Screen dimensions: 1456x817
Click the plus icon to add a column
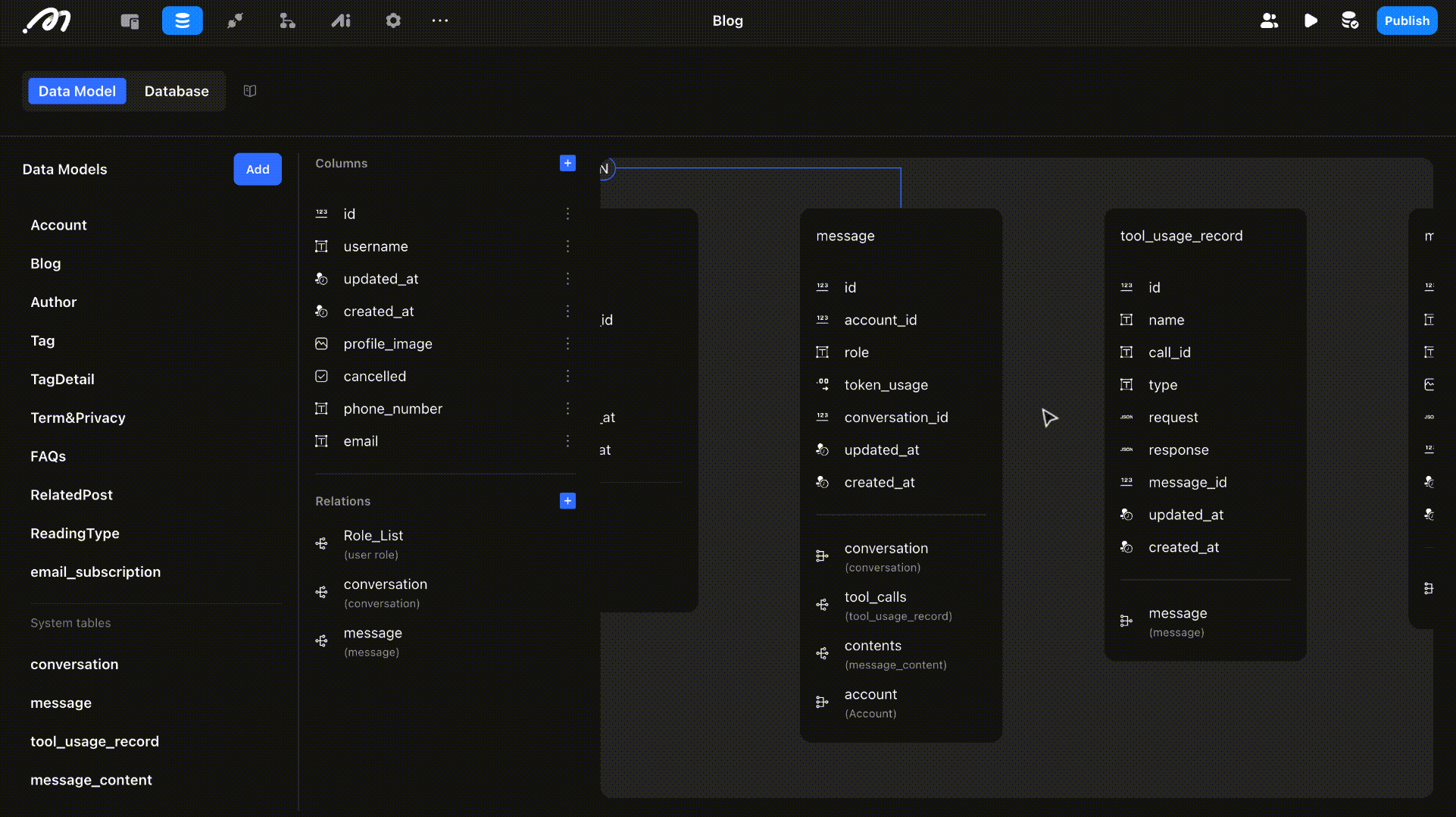pyautogui.click(x=567, y=163)
